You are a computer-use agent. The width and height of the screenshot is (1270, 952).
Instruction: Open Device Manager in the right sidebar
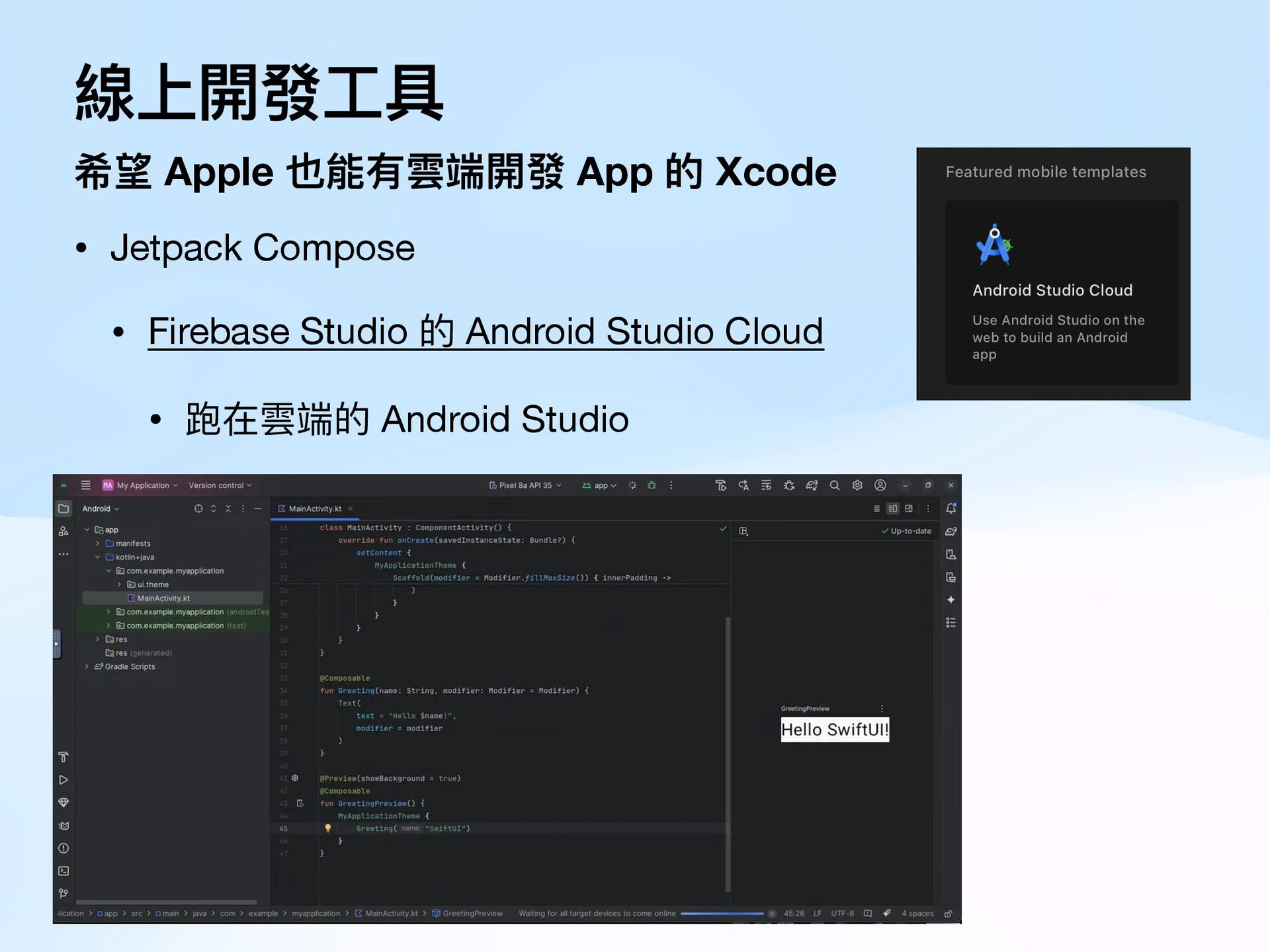[x=951, y=554]
